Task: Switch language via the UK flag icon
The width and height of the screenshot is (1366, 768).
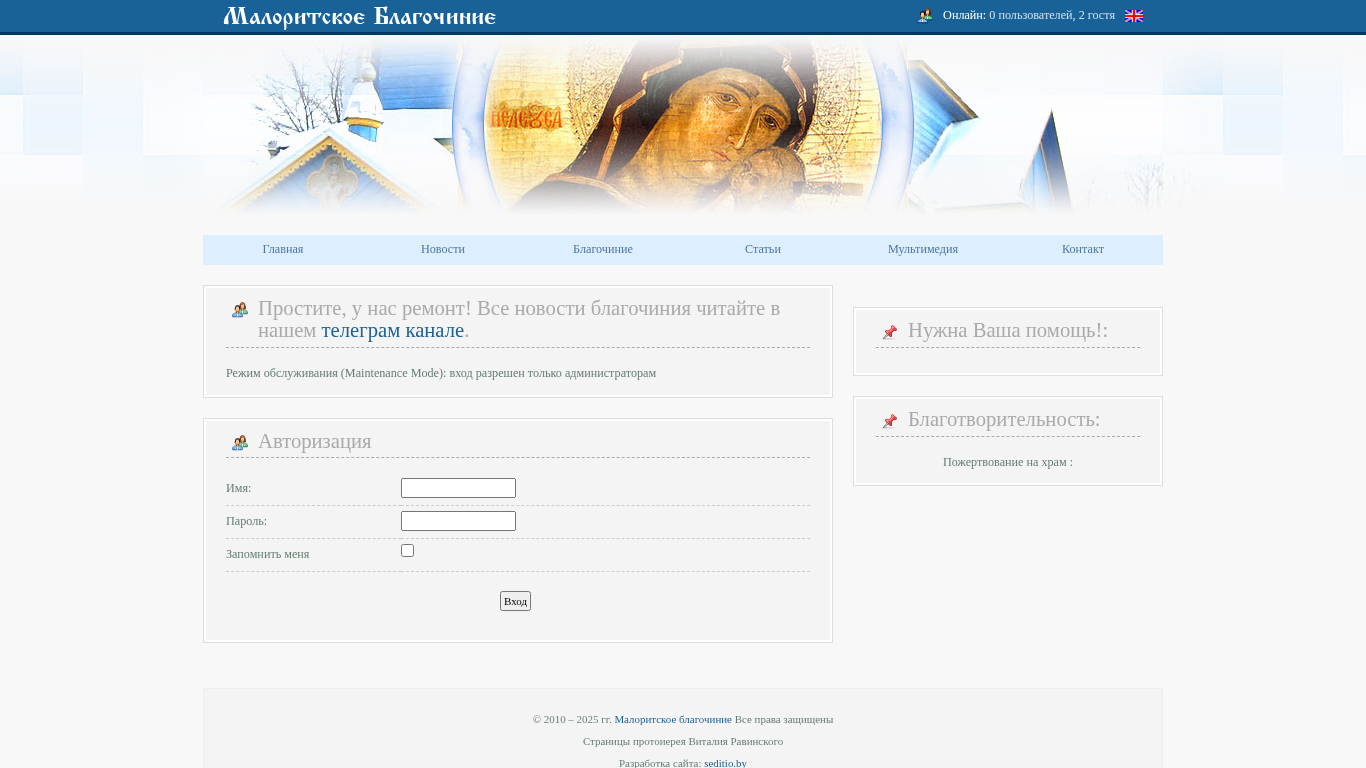Action: click(1134, 16)
